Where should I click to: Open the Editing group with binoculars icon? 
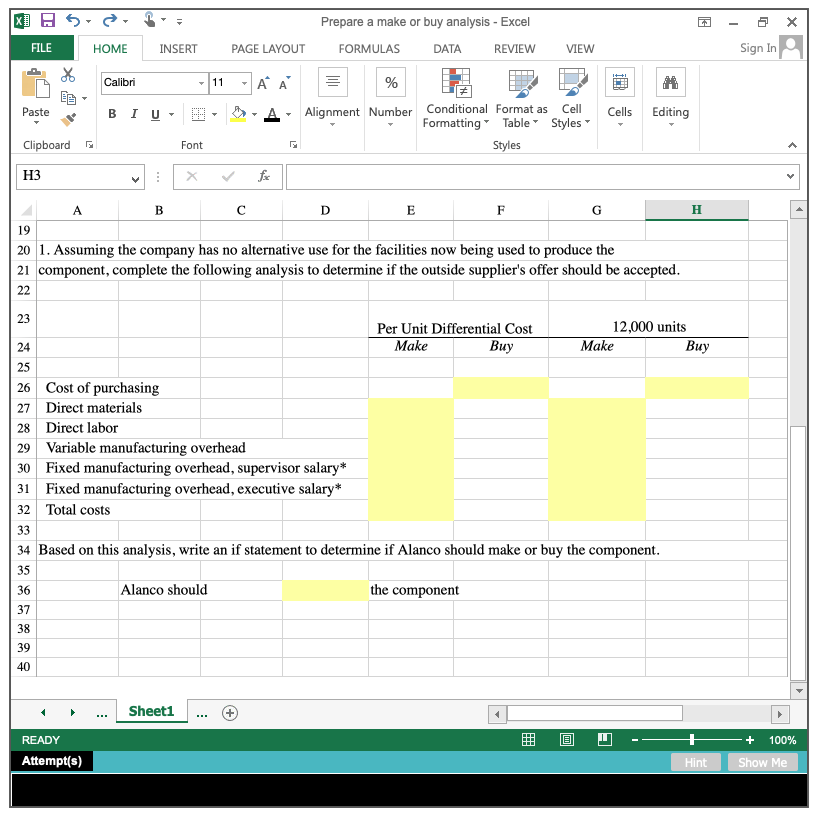[x=670, y=98]
